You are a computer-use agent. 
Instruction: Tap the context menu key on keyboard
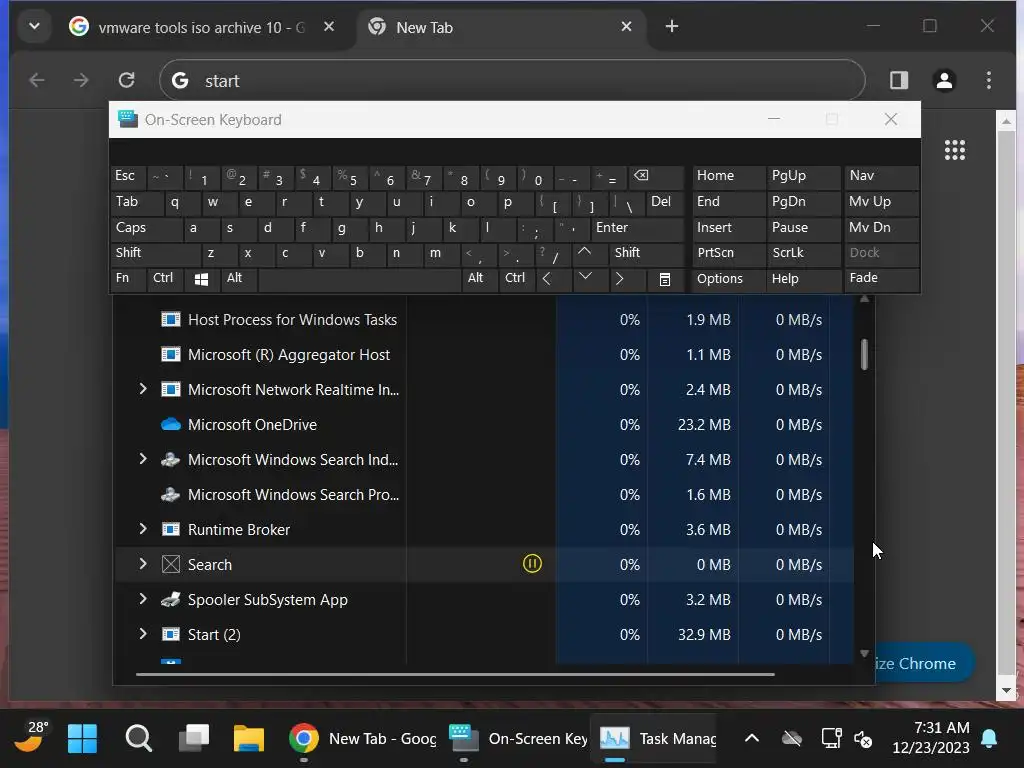pyautogui.click(x=665, y=279)
